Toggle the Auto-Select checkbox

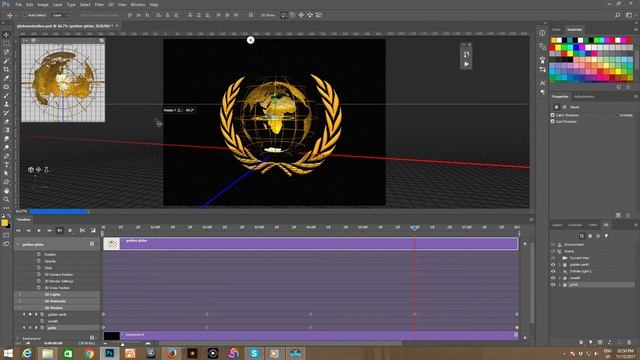coord(24,15)
